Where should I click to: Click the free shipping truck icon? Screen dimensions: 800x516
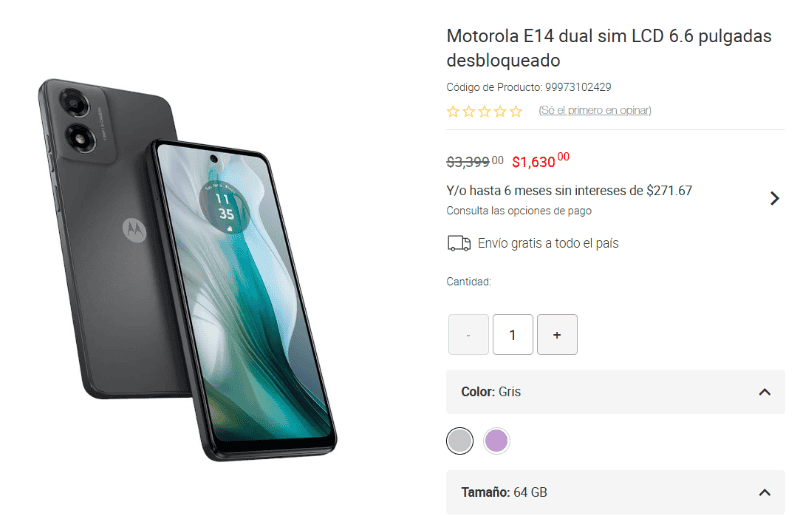tap(459, 243)
